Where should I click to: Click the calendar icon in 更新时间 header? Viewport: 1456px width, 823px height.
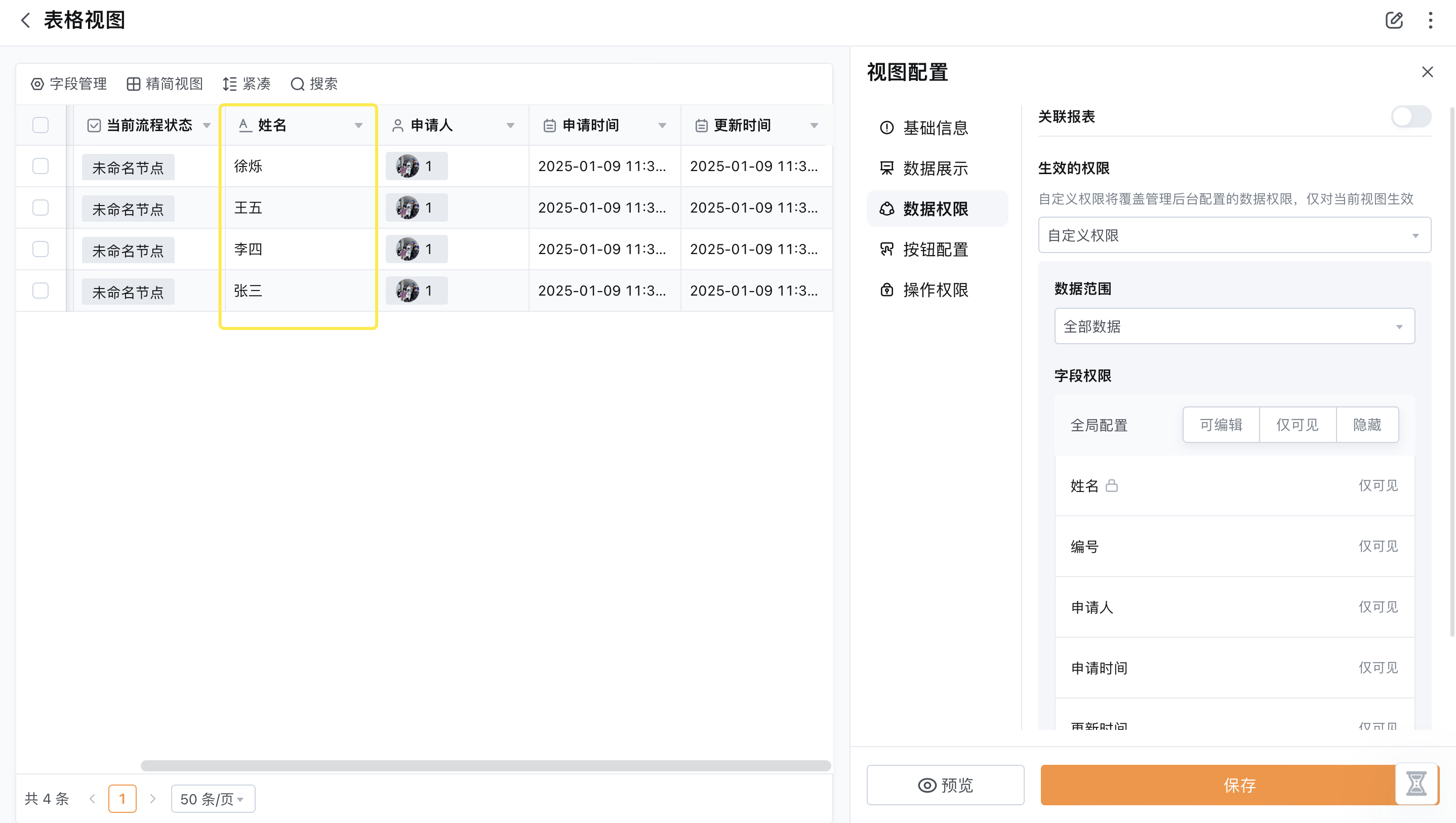point(701,126)
